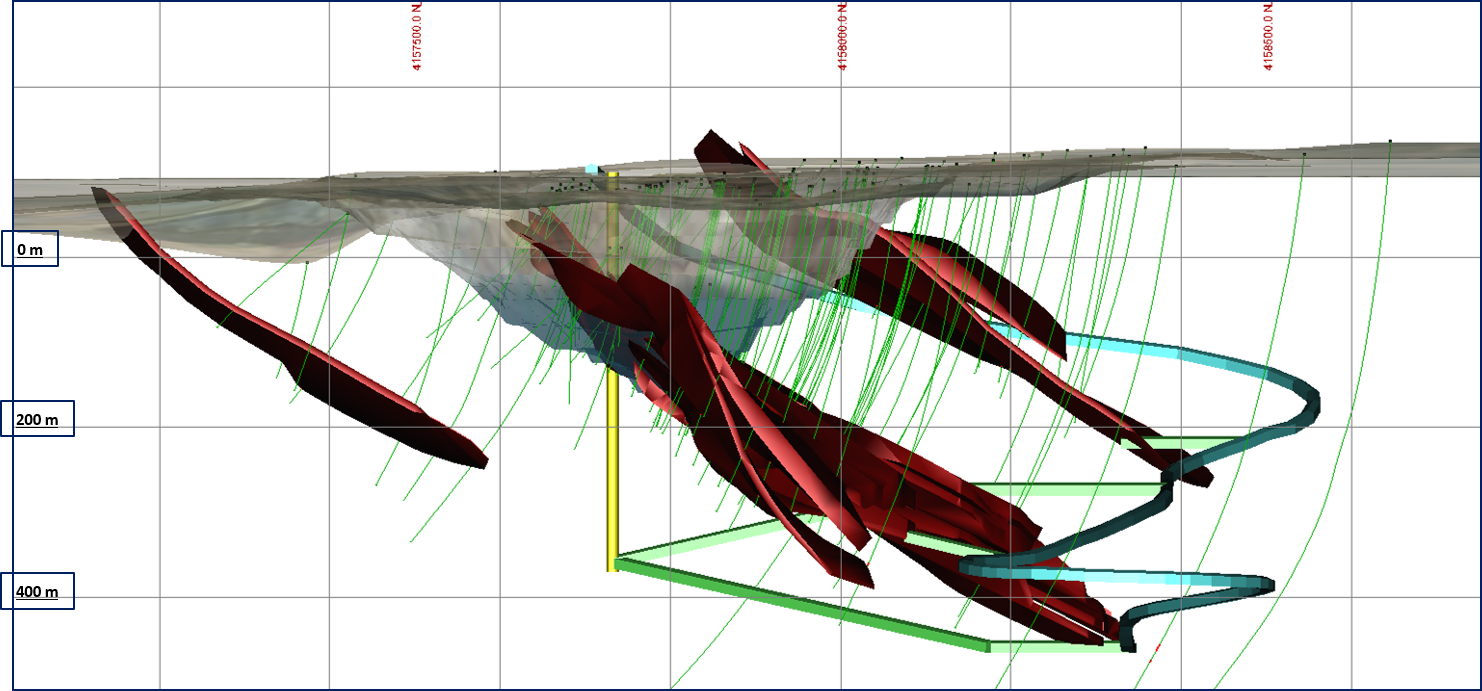Click the 4157500.0 N northing label

[418, 35]
